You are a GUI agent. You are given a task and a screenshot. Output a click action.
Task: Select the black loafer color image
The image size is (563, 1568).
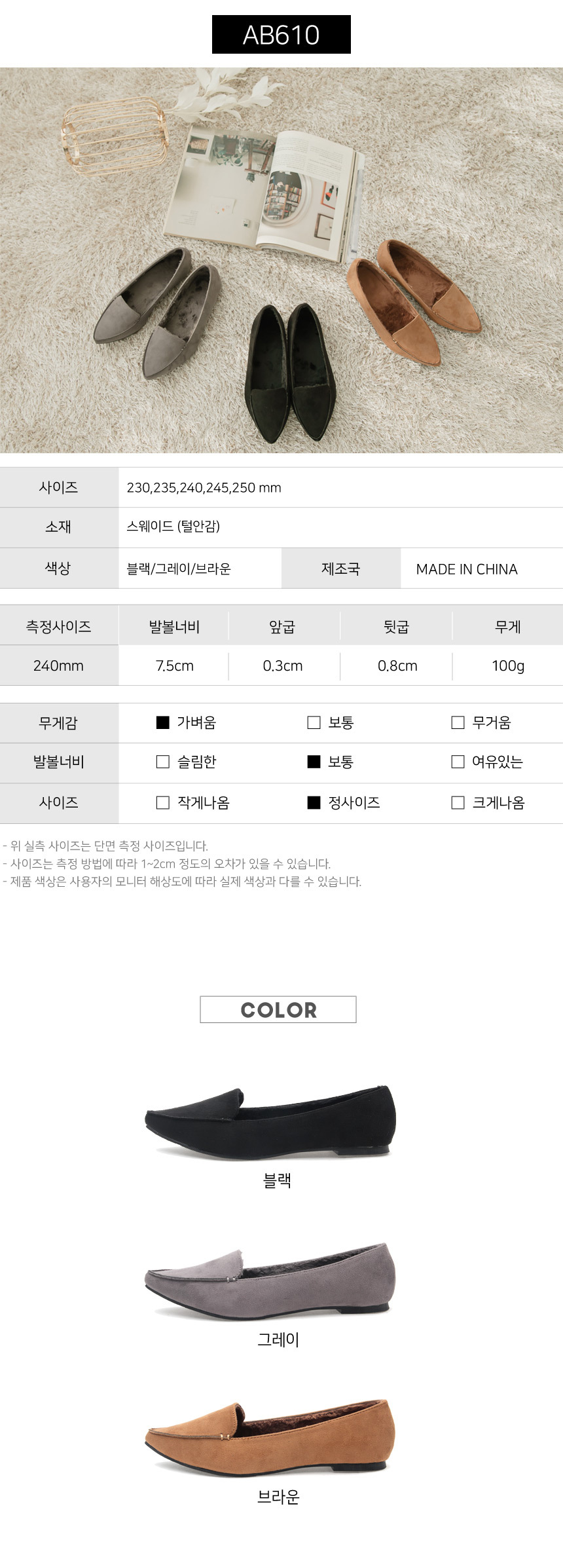point(270,1121)
